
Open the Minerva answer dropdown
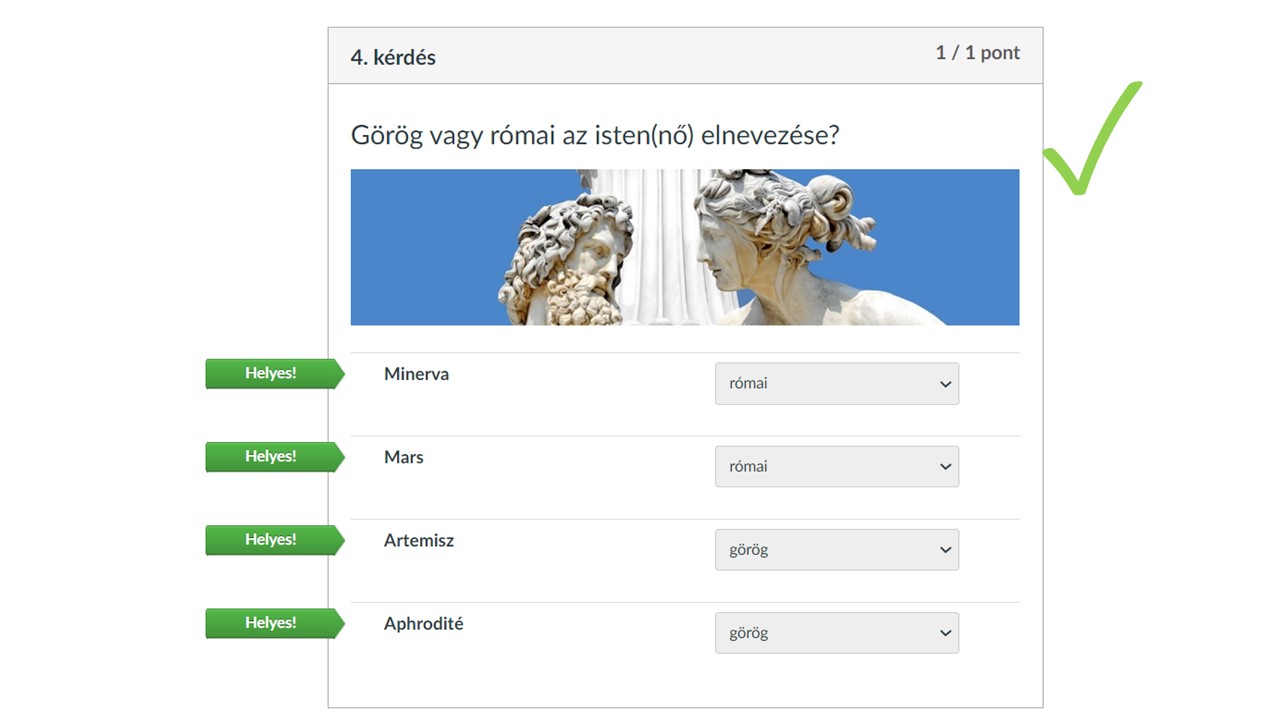pos(837,384)
